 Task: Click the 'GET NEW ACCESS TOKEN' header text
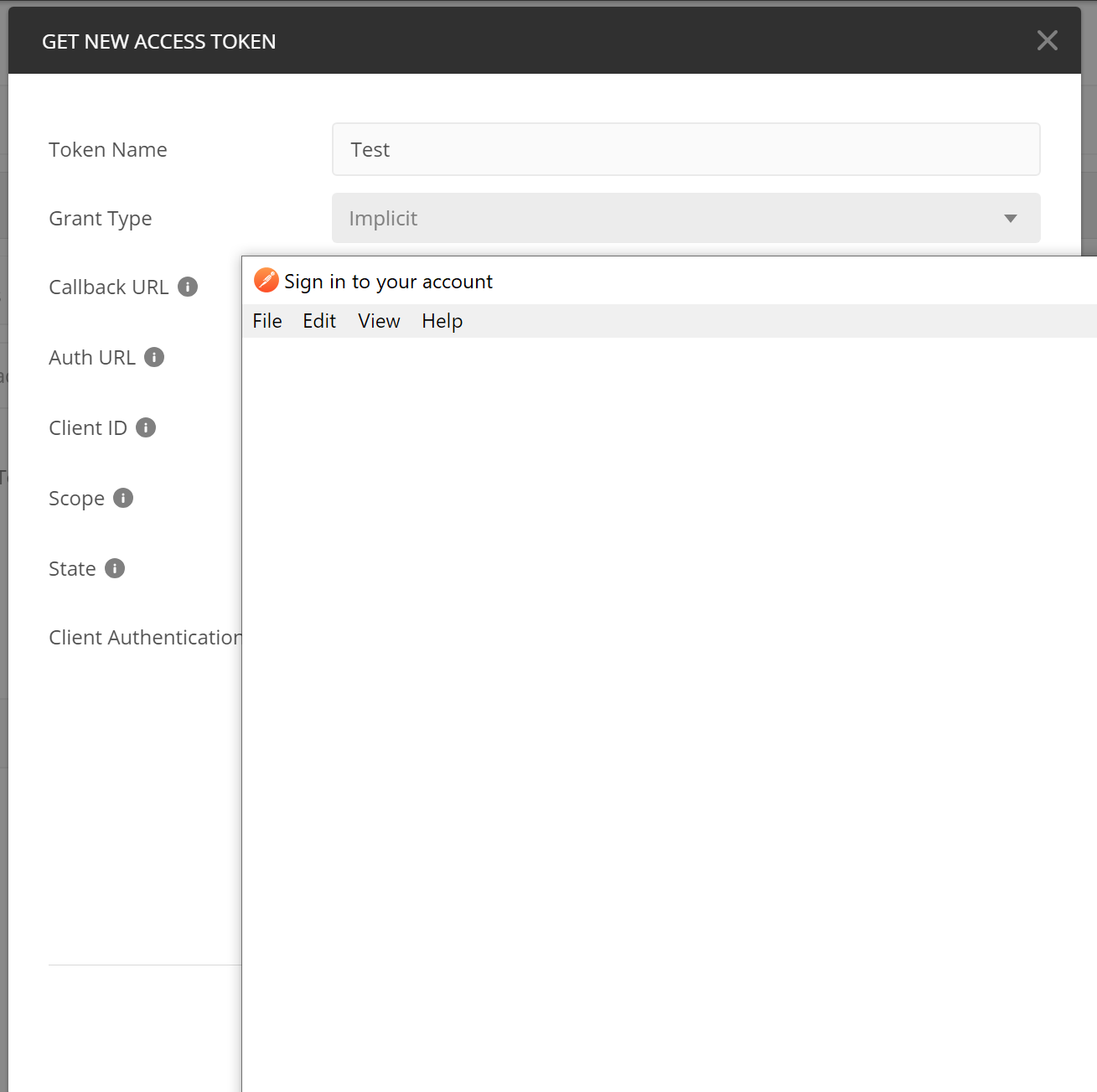(159, 42)
